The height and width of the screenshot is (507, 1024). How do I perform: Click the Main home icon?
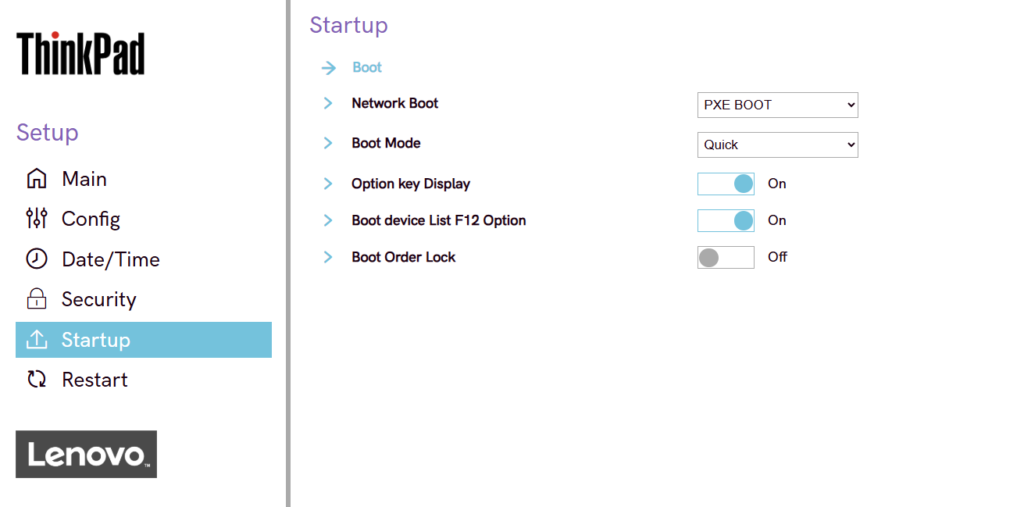pos(37,179)
